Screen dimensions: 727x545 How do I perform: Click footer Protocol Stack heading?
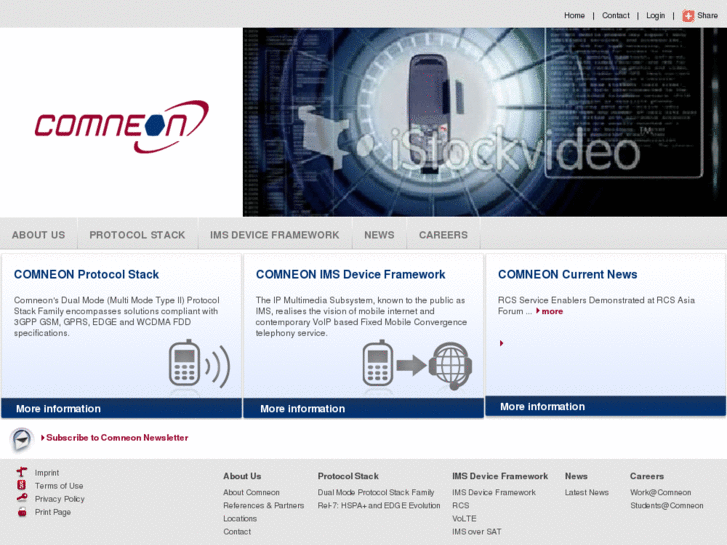tap(348, 476)
